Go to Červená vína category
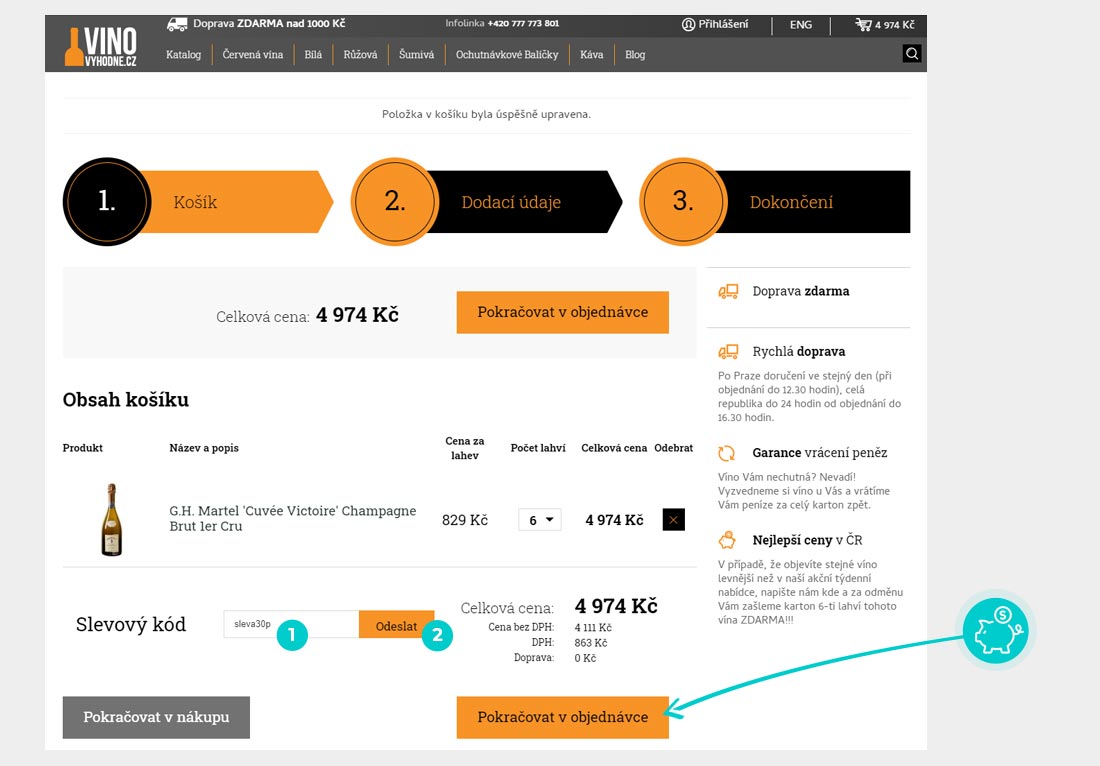 252,55
